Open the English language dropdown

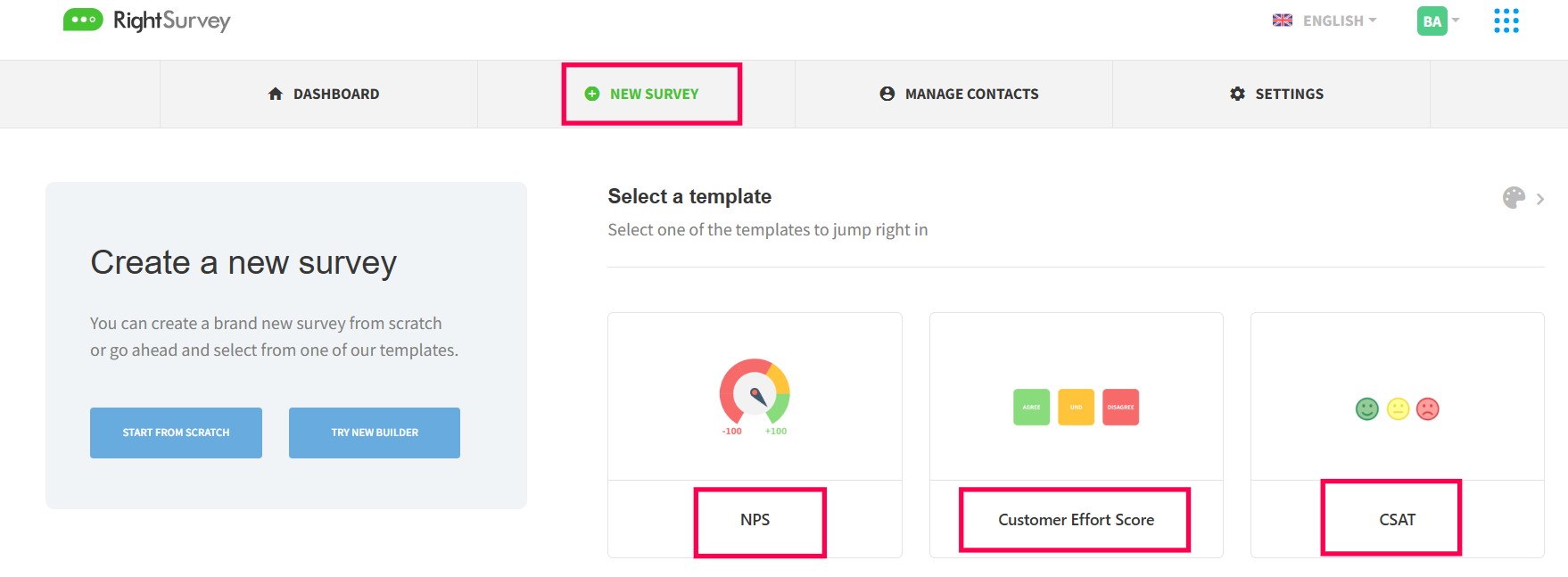pyautogui.click(x=1340, y=21)
